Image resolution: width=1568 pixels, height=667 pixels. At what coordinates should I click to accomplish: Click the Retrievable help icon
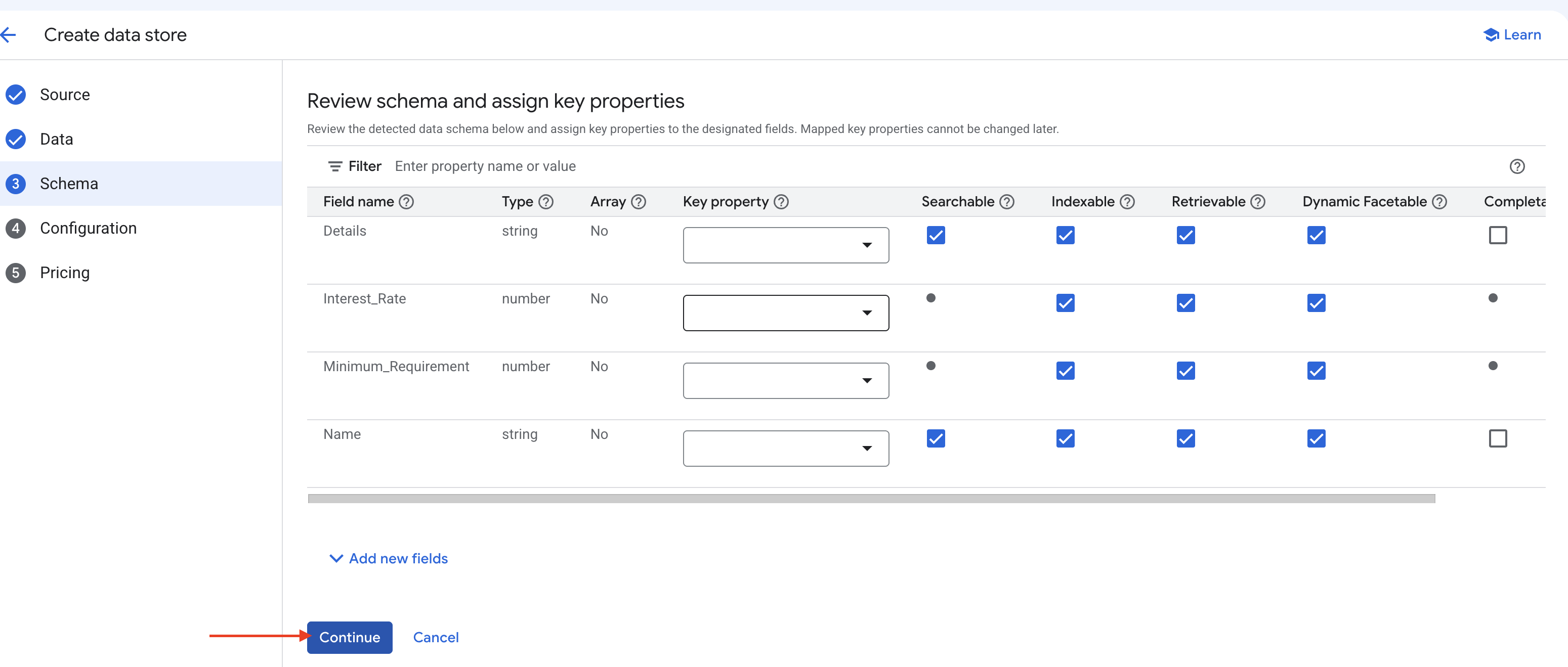1257,202
